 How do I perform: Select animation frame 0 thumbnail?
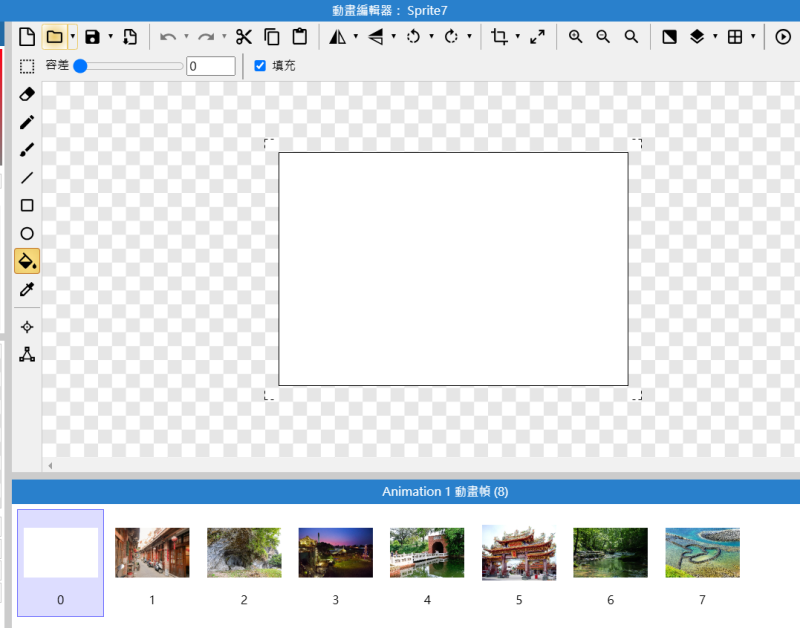61,563
